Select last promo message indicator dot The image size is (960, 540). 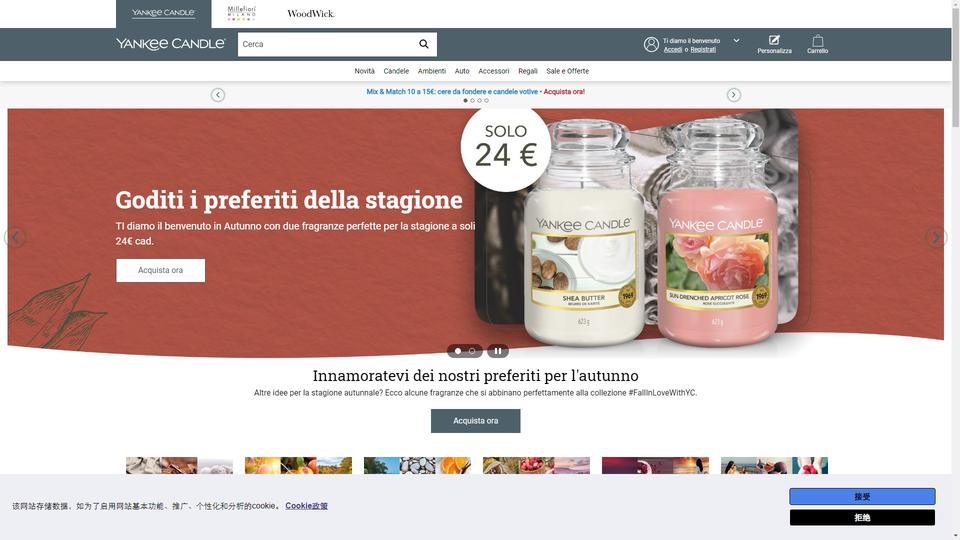click(x=487, y=100)
